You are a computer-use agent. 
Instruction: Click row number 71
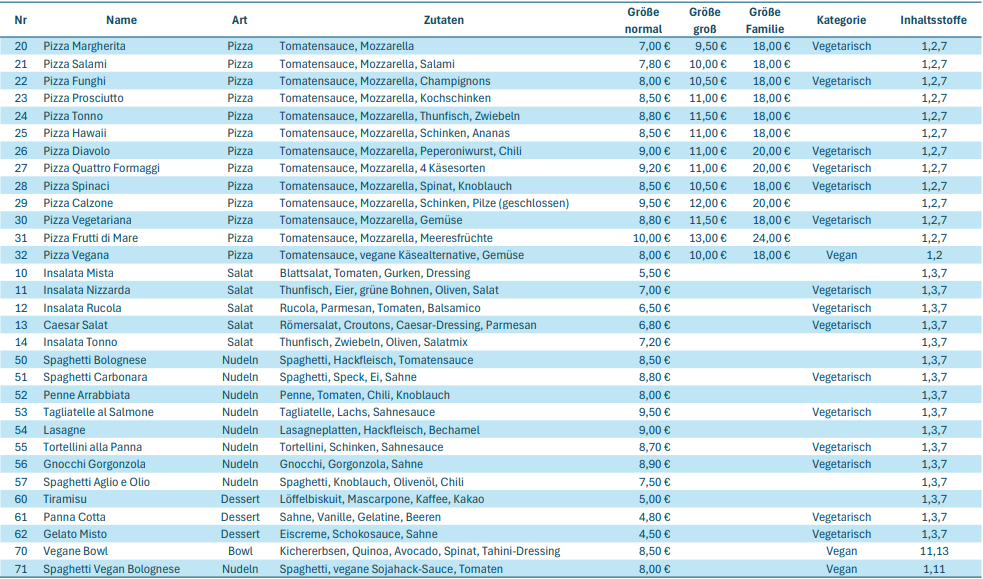coord(21,569)
